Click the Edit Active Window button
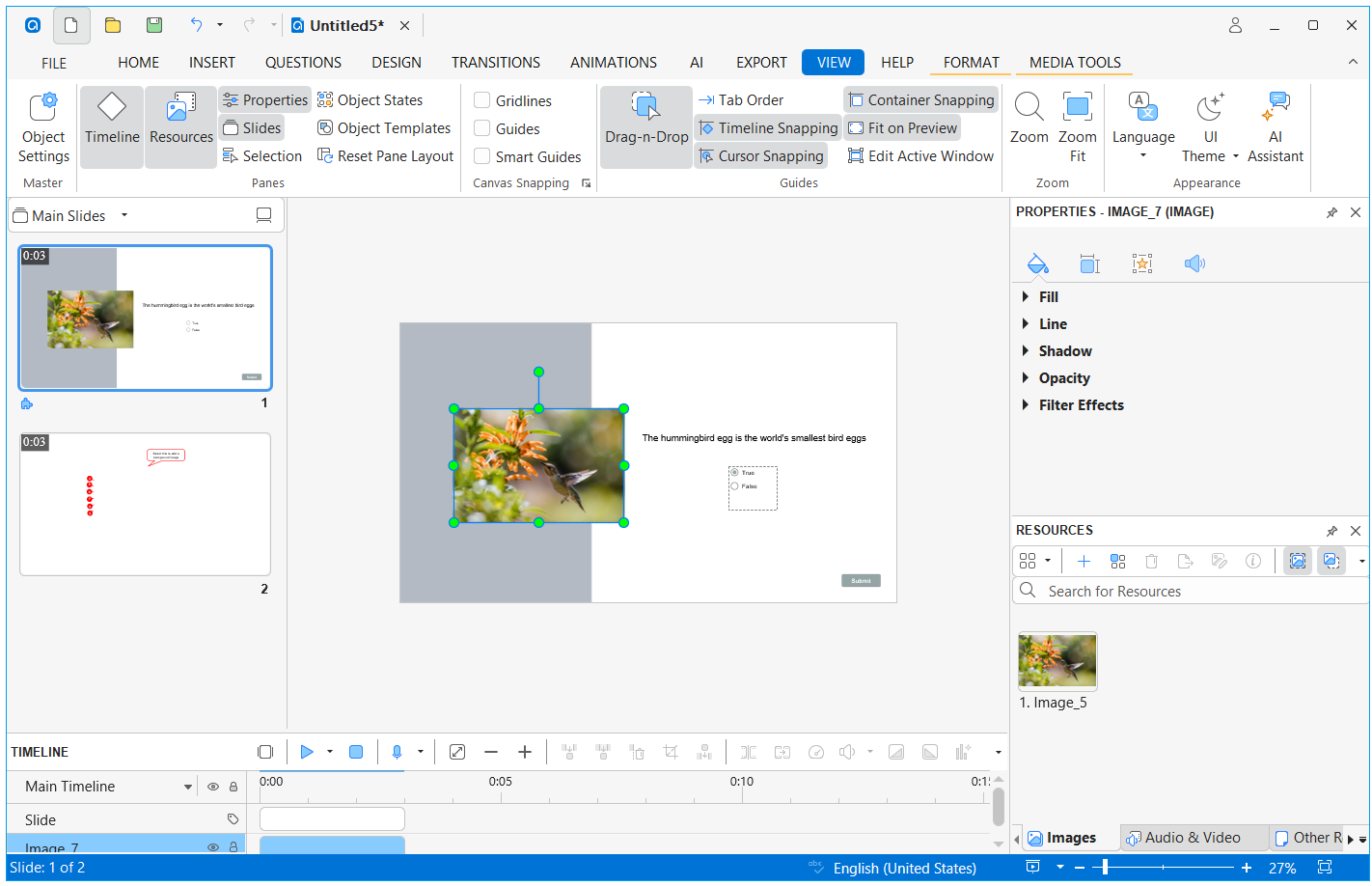Viewport: 1372px width, 886px height. [920, 156]
